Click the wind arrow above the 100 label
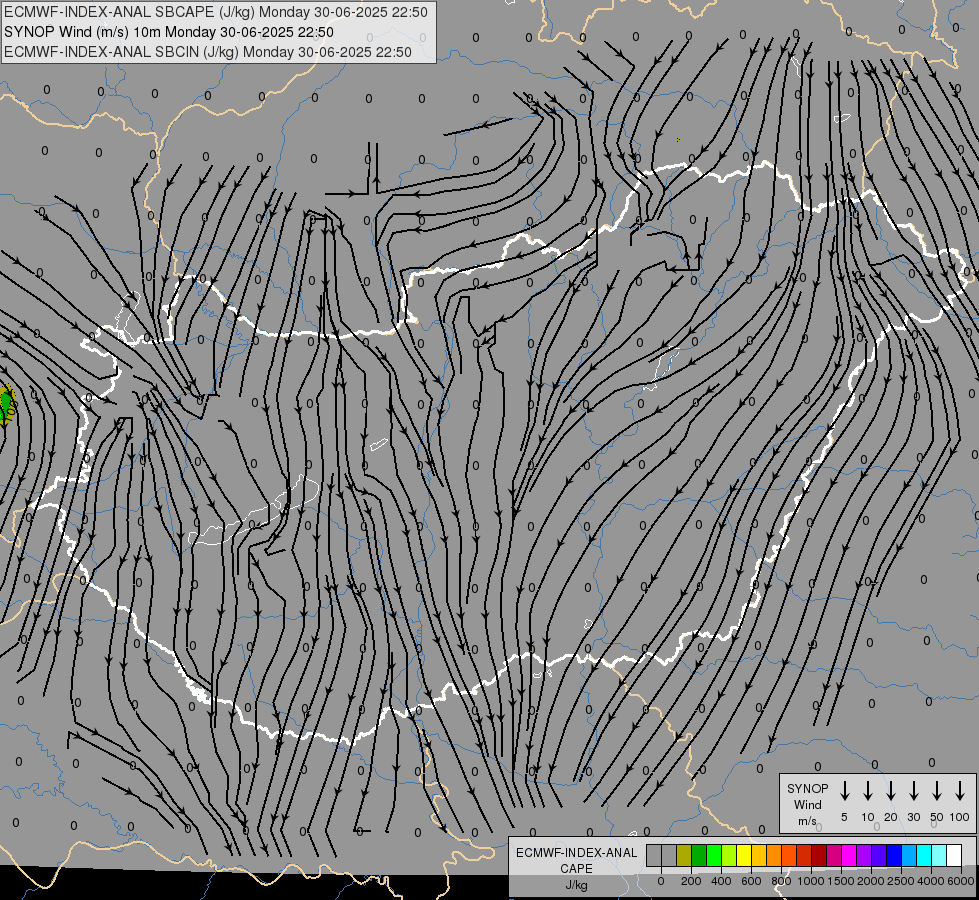The height and width of the screenshot is (900, 979). coord(960,790)
